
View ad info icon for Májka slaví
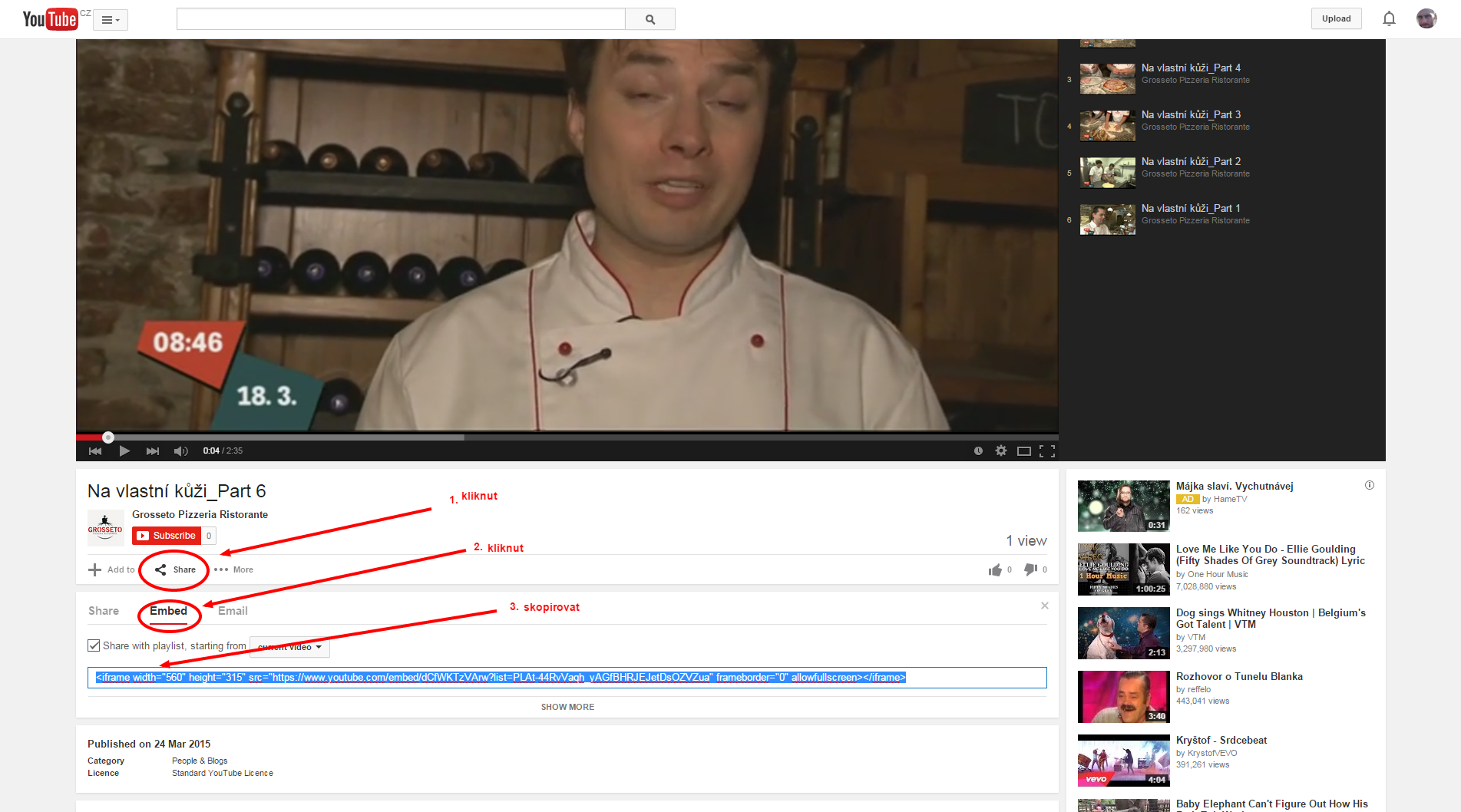click(1370, 485)
